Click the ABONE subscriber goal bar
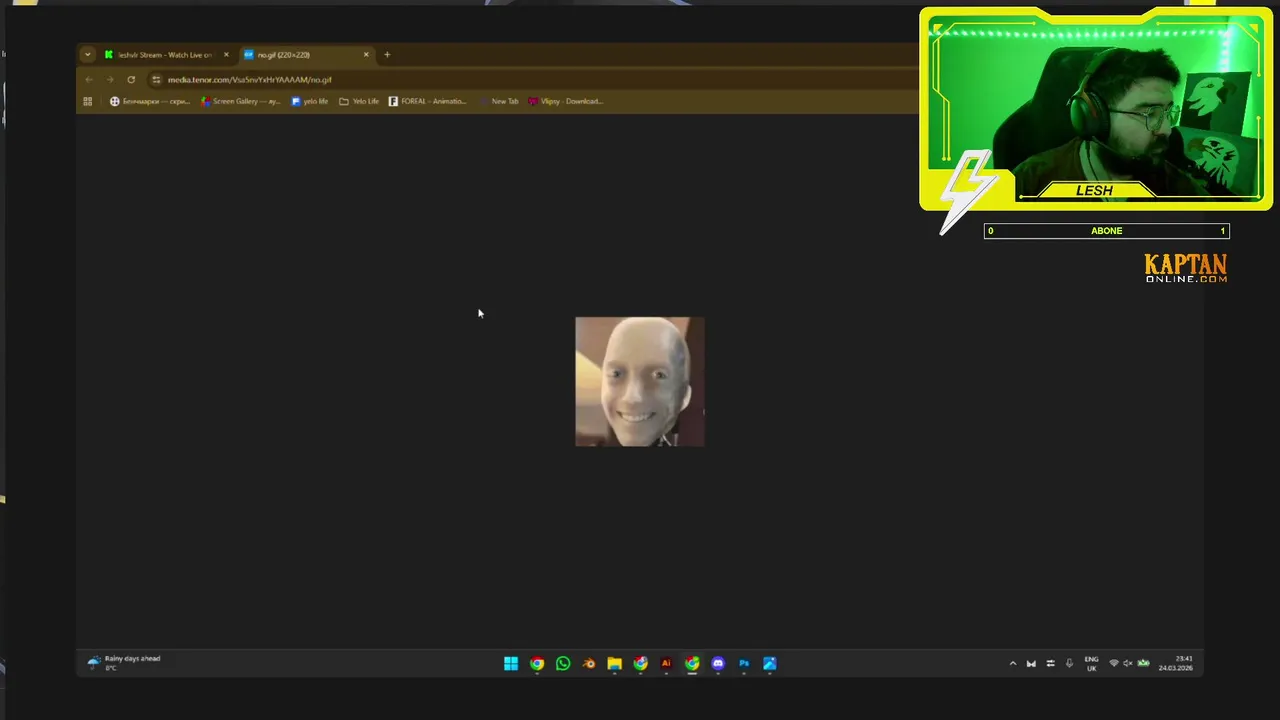Image resolution: width=1280 pixels, height=720 pixels. pos(1107,231)
